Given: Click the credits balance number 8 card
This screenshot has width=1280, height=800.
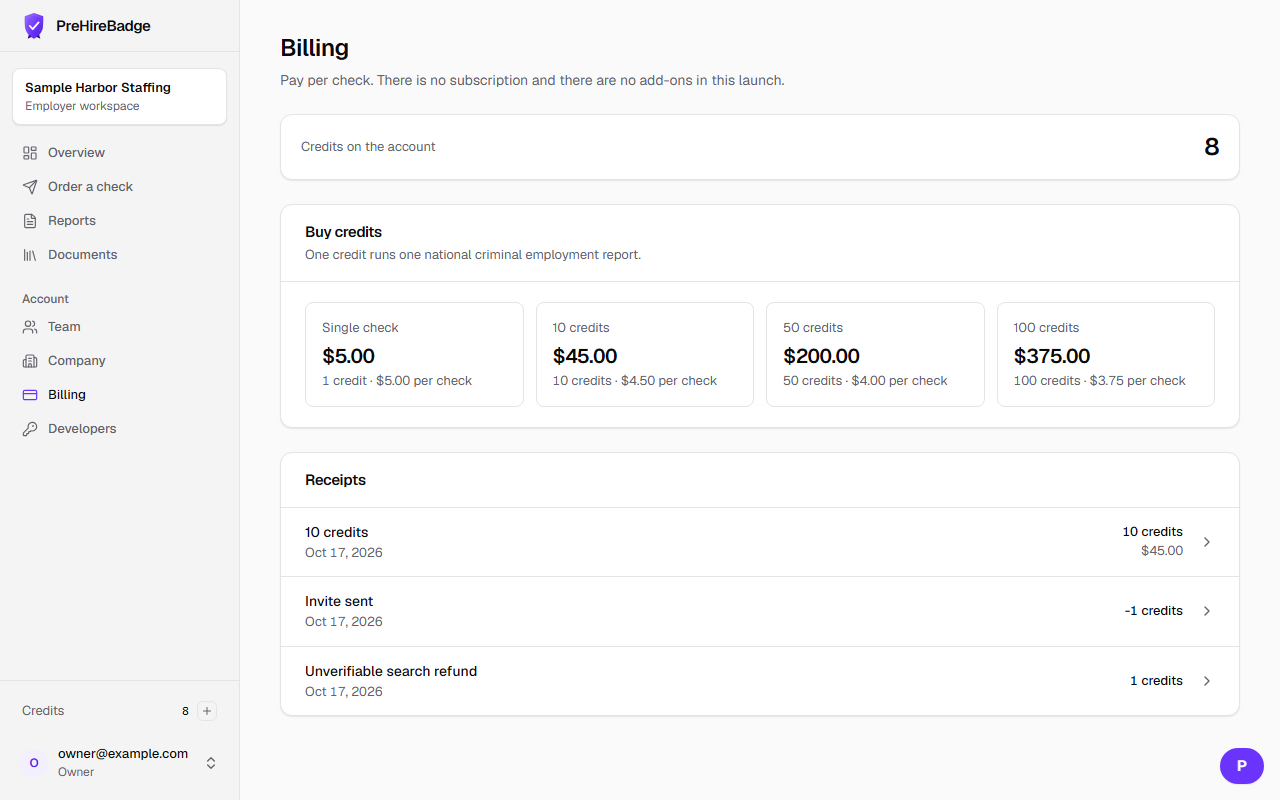Looking at the screenshot, I should (x=760, y=147).
